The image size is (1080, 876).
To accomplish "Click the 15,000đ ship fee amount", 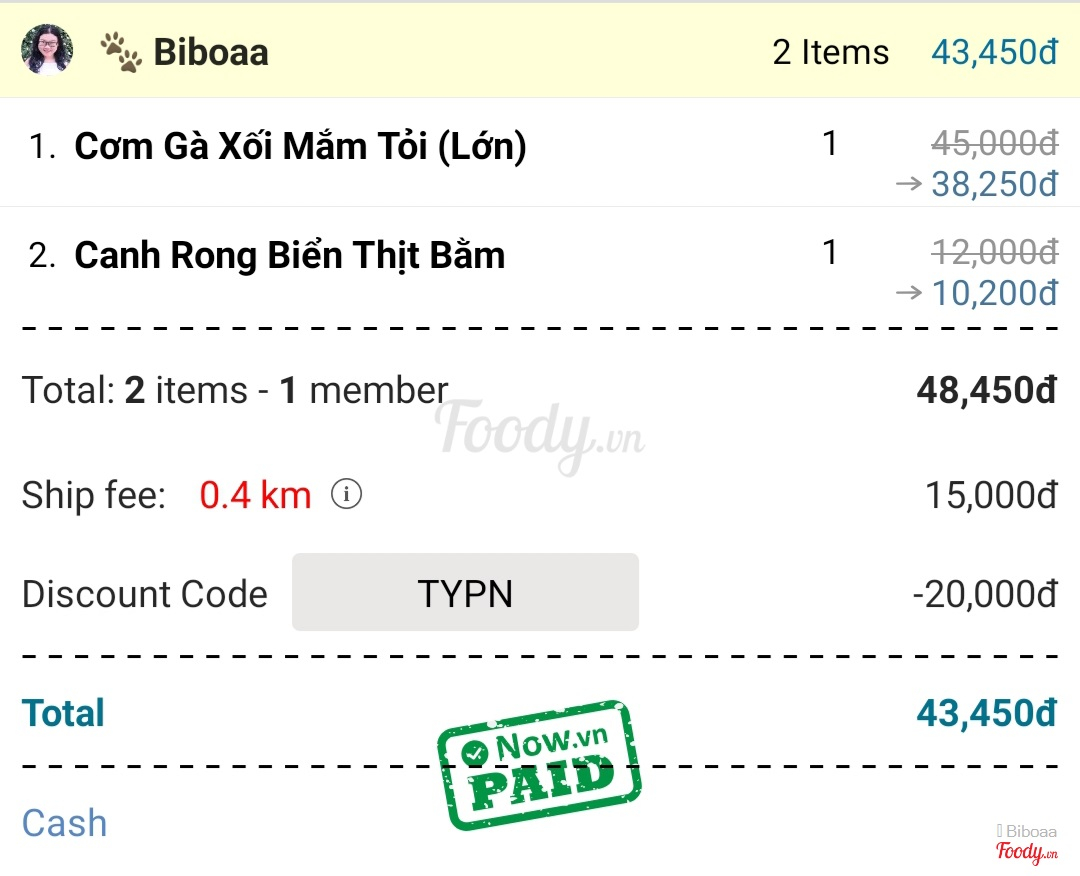I will coord(990,494).
